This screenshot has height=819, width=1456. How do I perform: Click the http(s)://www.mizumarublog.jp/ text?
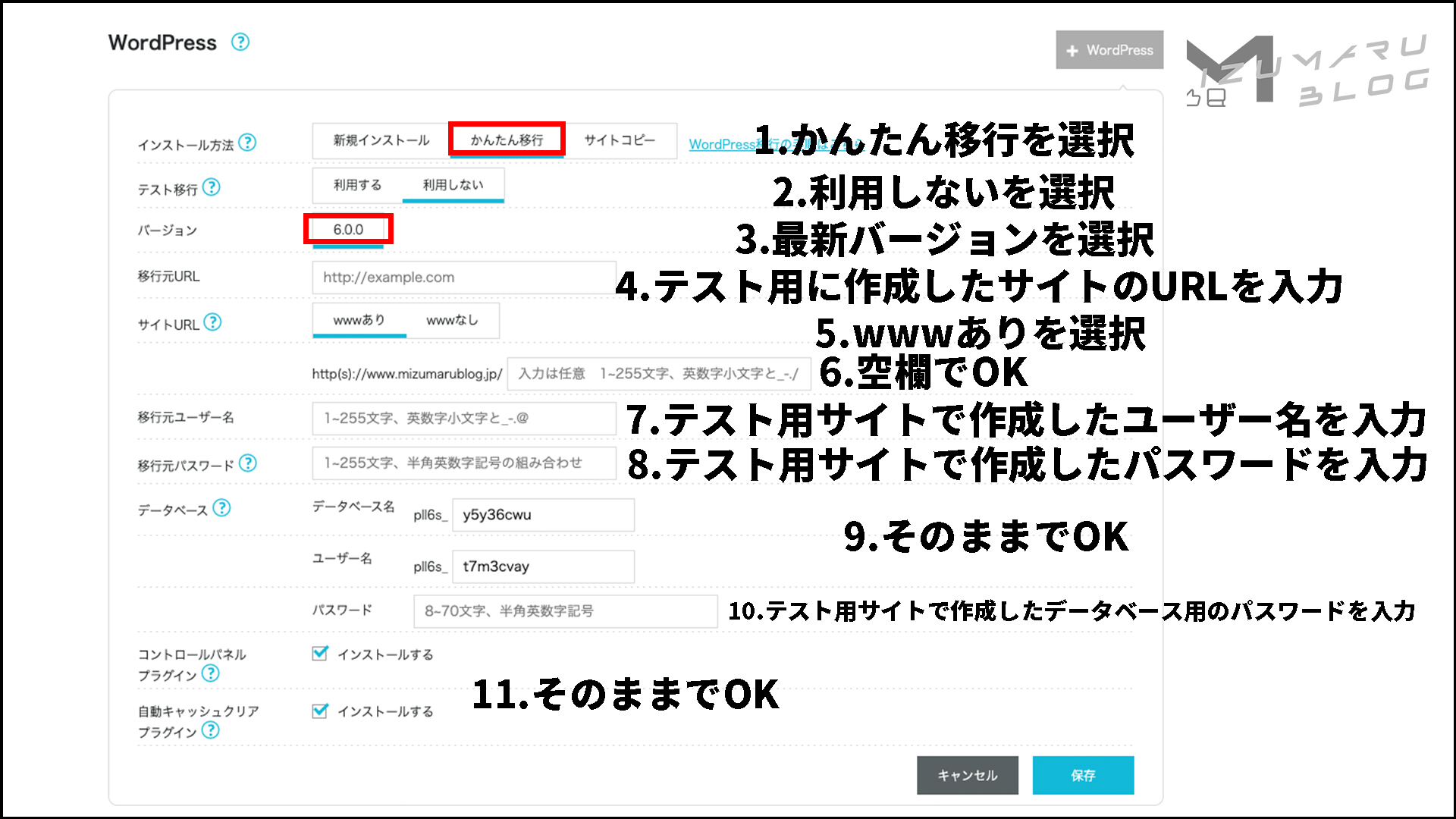coord(407,374)
